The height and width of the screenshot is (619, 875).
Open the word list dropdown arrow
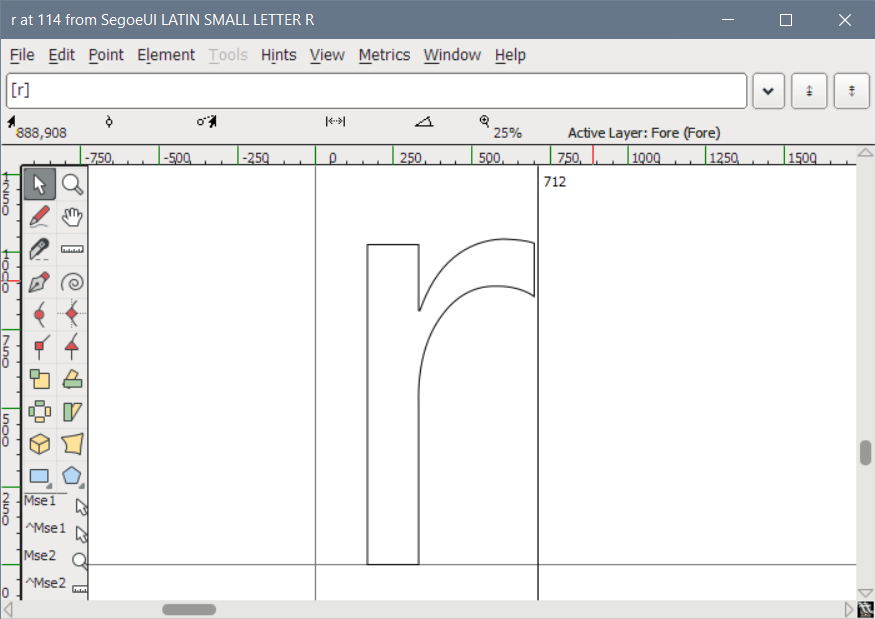(768, 90)
